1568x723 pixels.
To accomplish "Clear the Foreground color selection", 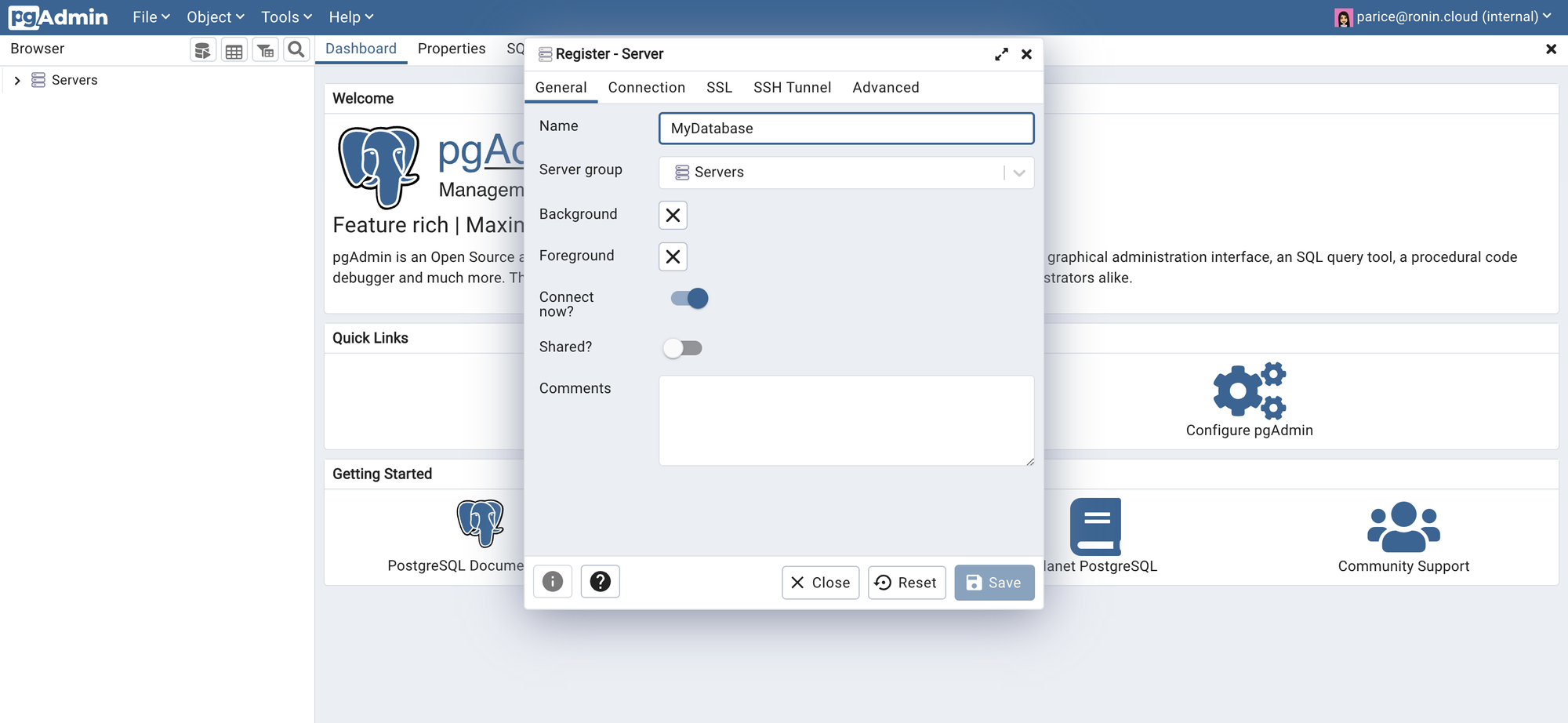I will tap(673, 257).
